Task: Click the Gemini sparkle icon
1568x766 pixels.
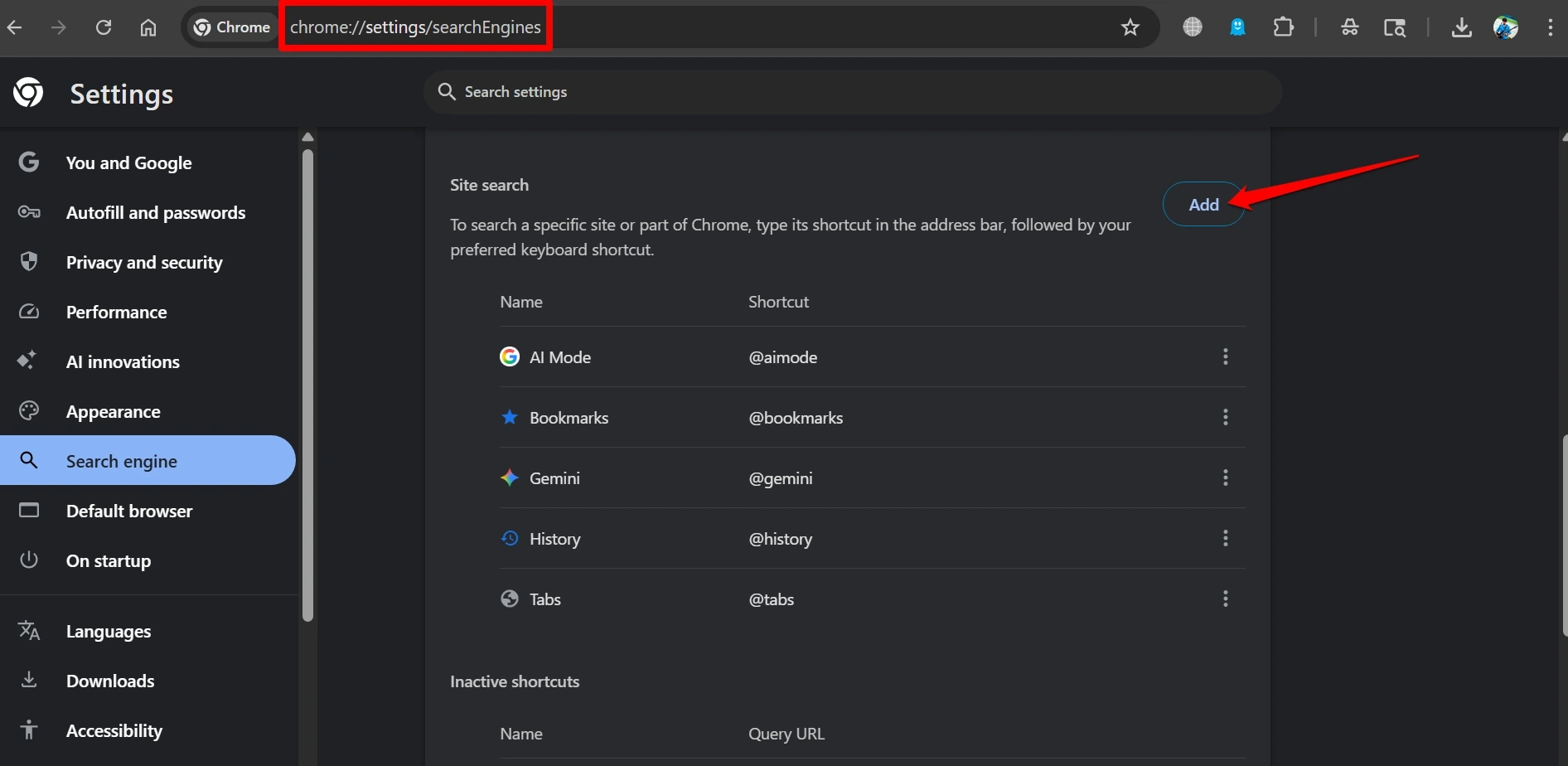Action: pyautogui.click(x=510, y=478)
